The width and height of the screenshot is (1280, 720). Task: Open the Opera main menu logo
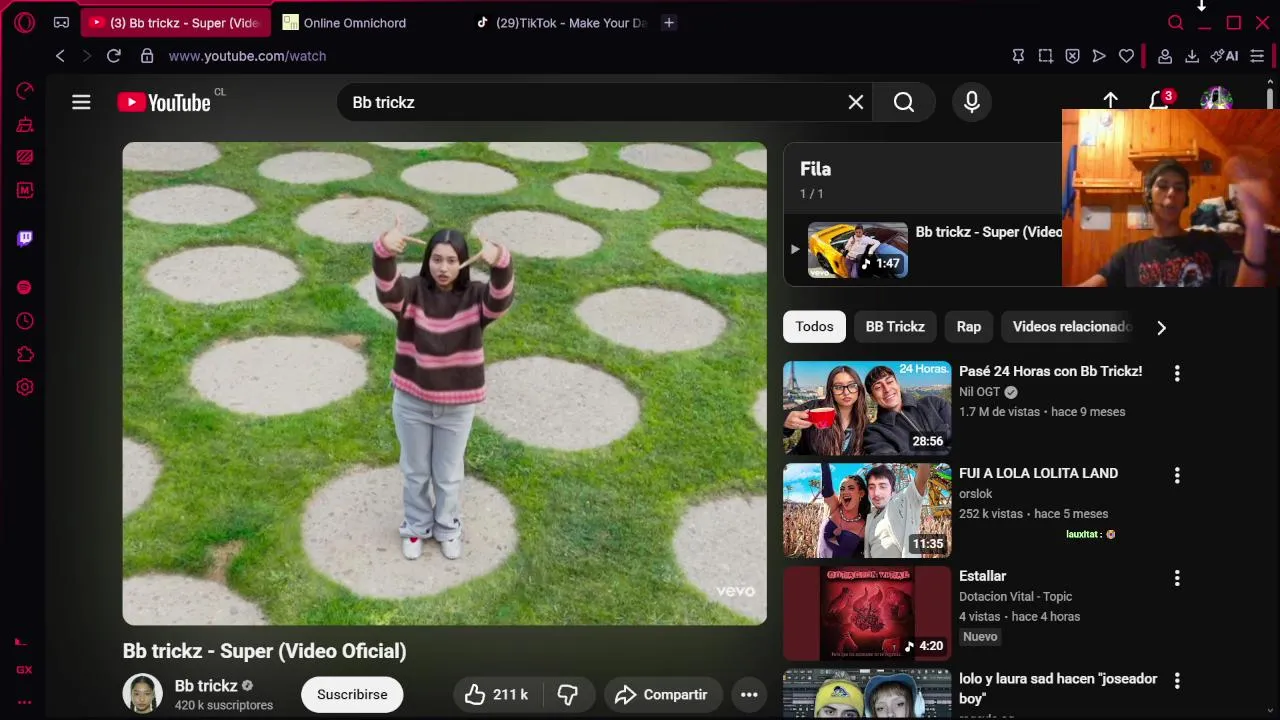[x=24, y=22]
